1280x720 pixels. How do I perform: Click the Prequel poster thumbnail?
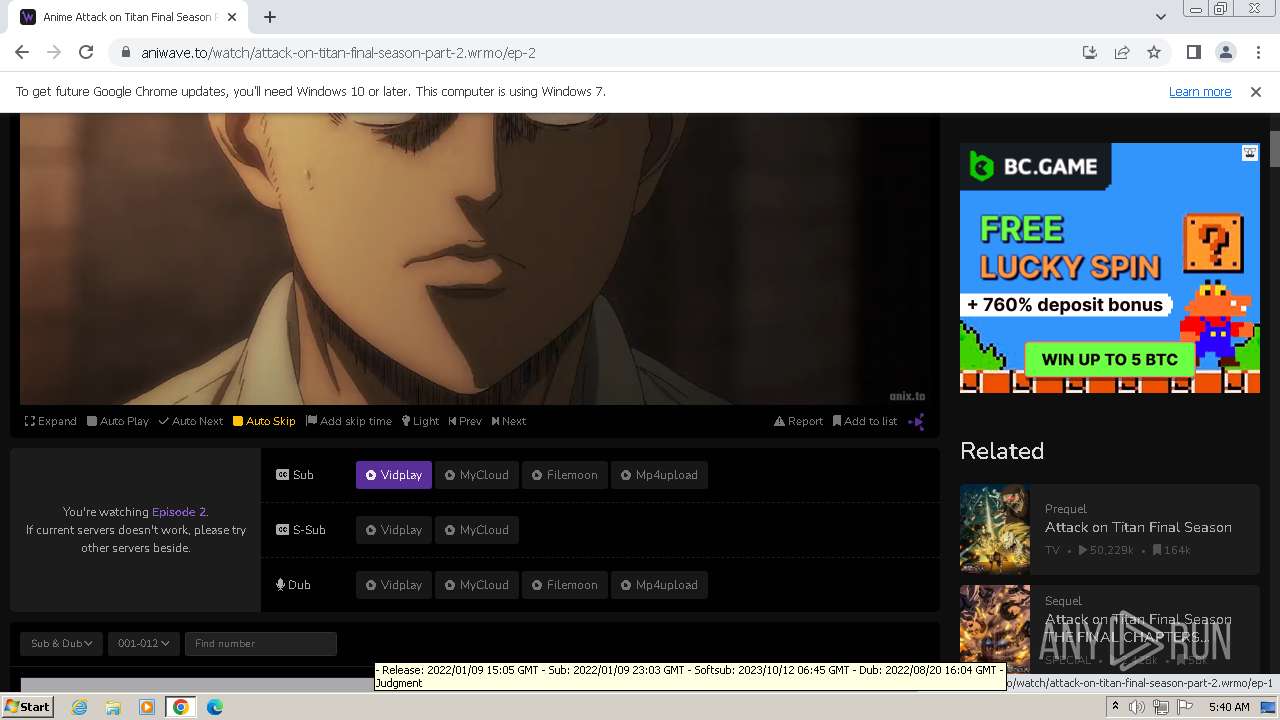(x=995, y=529)
